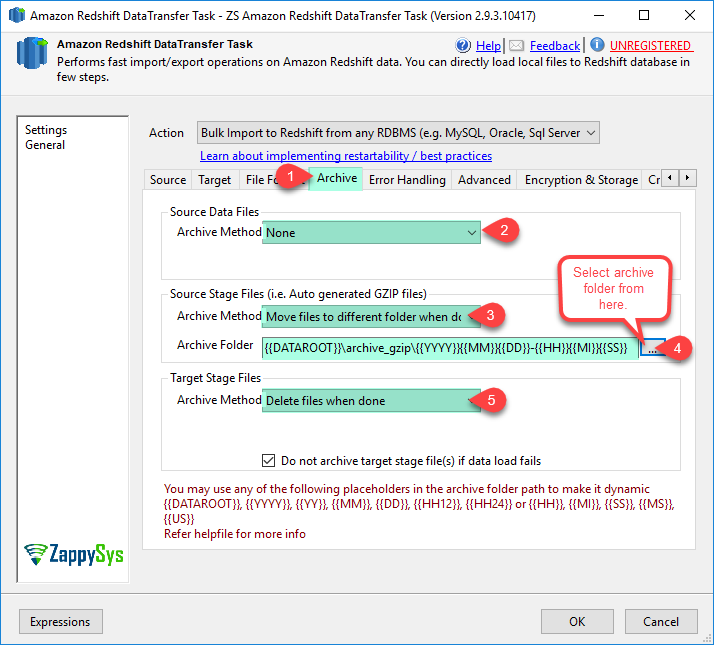This screenshot has width=714, height=645.
Task: Click the Redshift task icon in the header
Action: point(32,53)
